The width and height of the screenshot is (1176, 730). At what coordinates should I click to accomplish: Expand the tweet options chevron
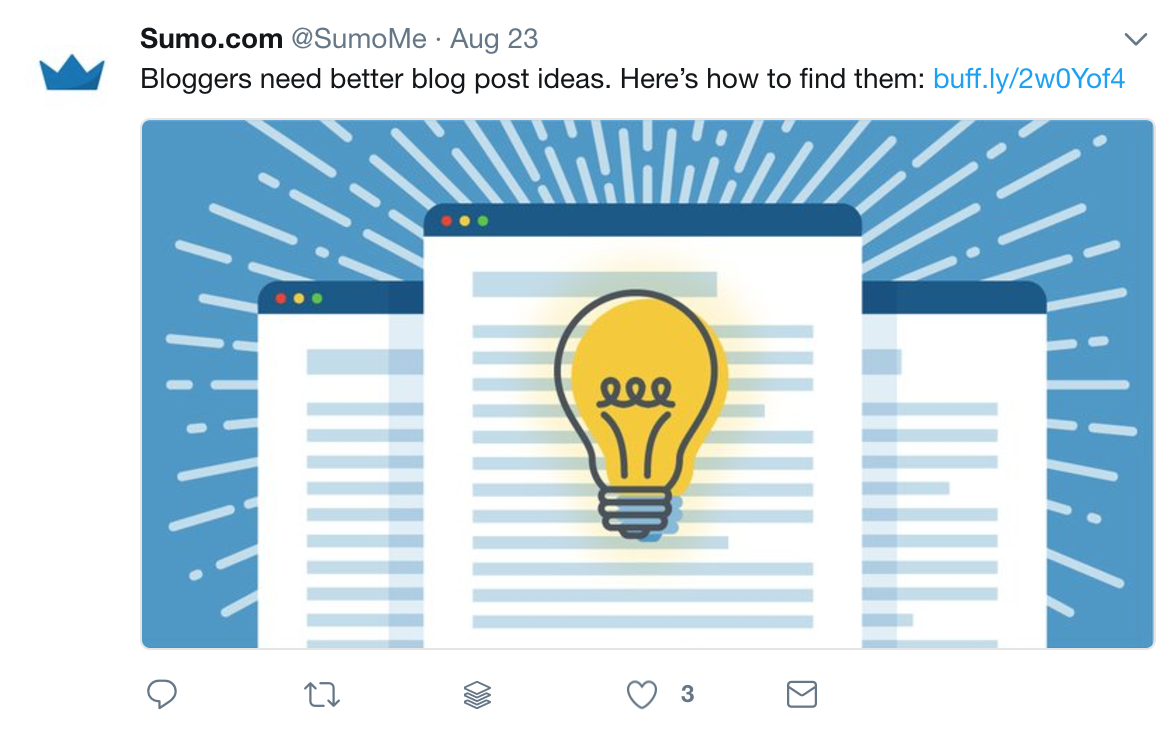click(x=1136, y=39)
